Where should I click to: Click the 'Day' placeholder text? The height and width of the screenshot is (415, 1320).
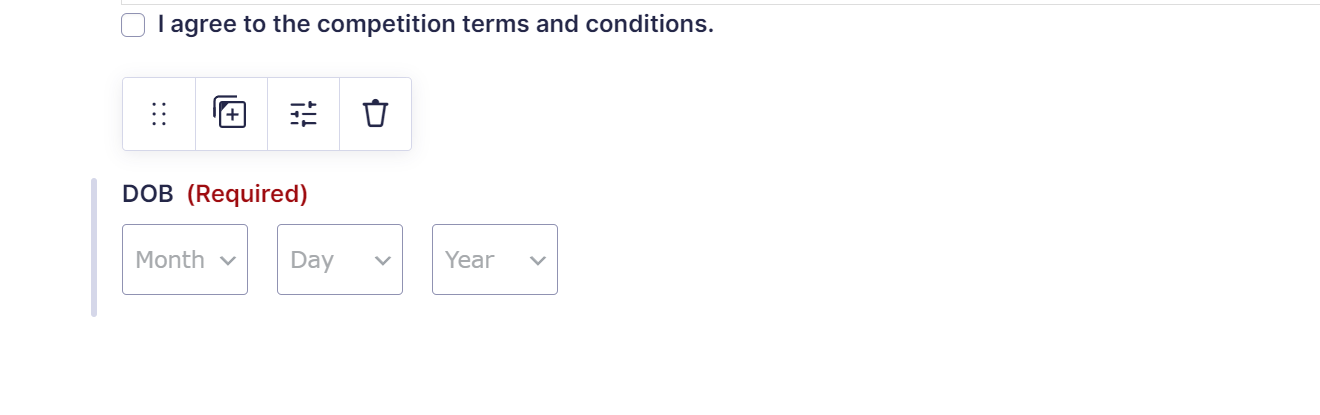coord(312,260)
